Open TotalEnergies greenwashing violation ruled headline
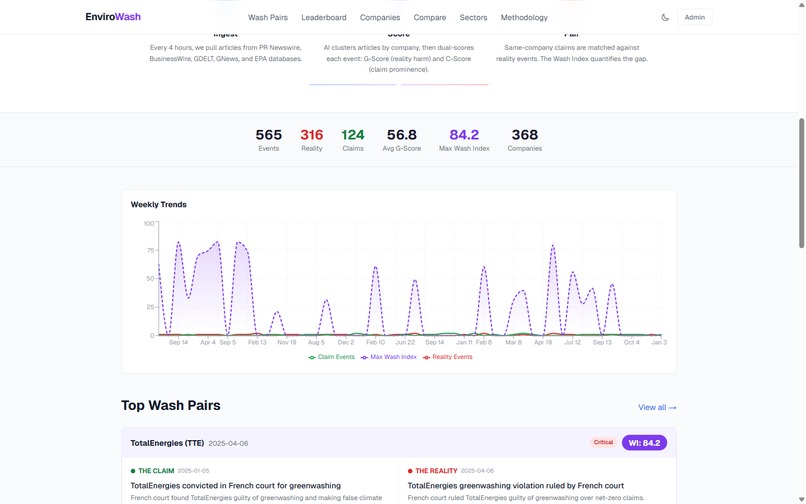The width and height of the screenshot is (806, 504). coord(516,485)
